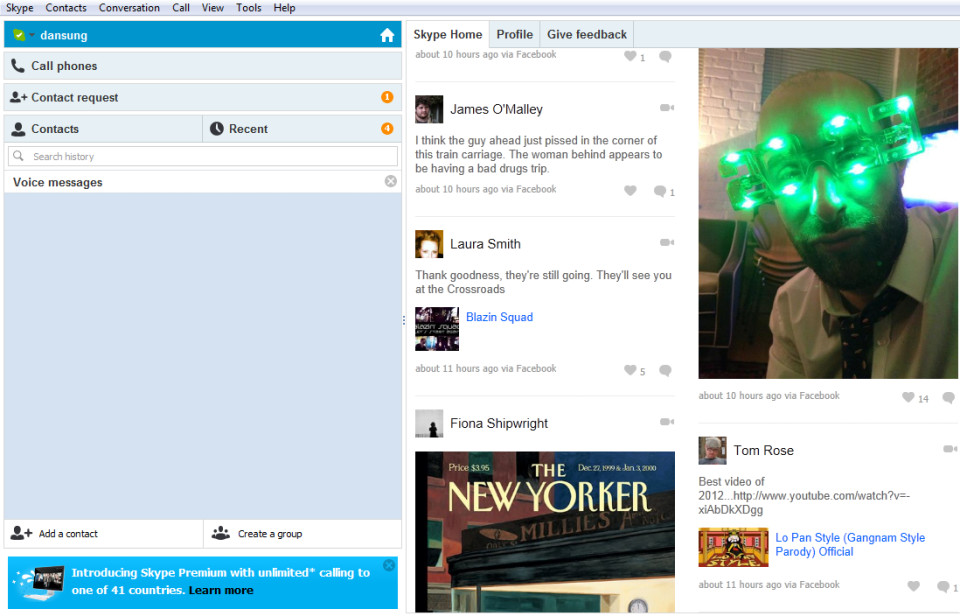Click the Lo Pan Style video thumbnail
Image resolution: width=960 pixels, height=616 pixels.
pos(733,547)
